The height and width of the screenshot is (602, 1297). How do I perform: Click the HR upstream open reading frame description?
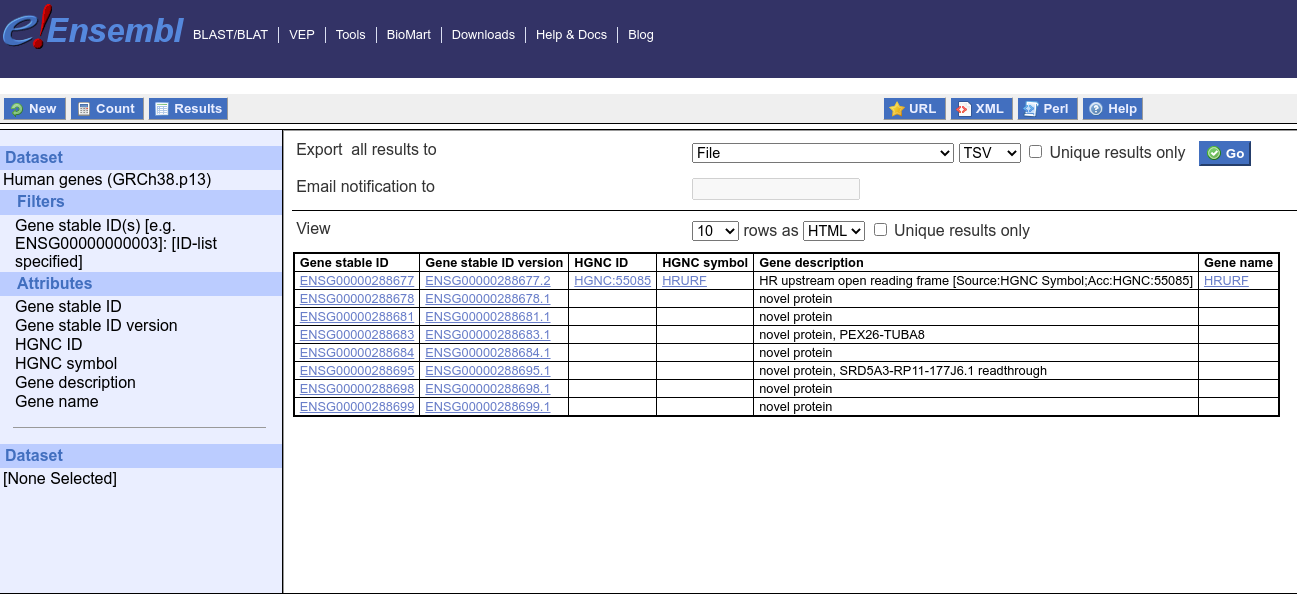(x=976, y=281)
